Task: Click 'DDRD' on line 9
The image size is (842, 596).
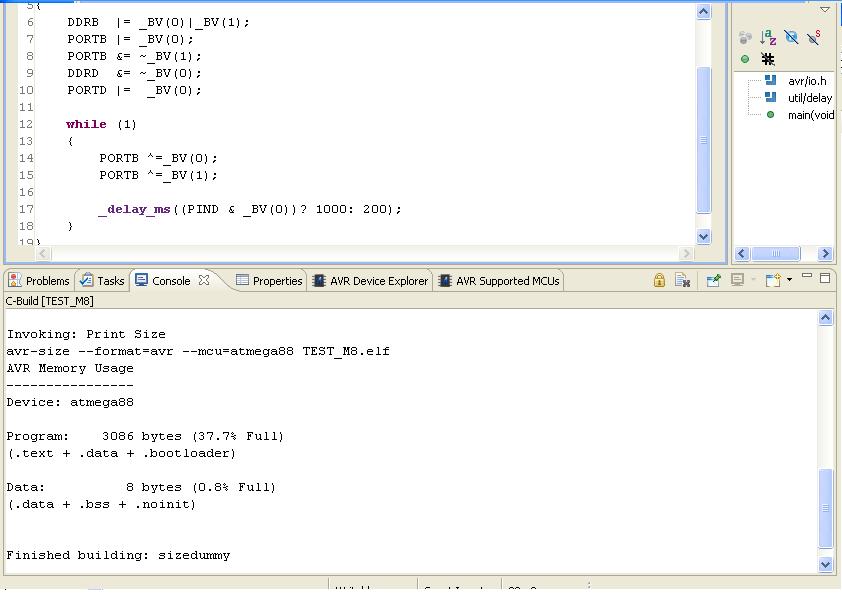Action: coord(83,74)
